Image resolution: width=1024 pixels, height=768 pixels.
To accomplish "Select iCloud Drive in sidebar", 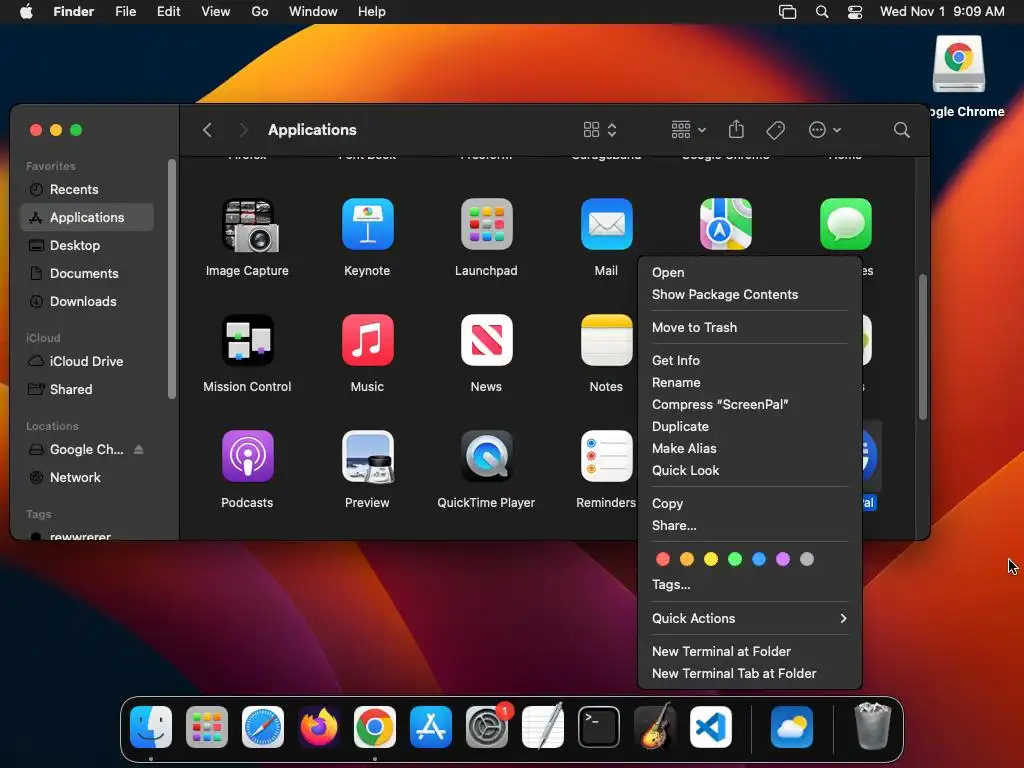I will [87, 361].
